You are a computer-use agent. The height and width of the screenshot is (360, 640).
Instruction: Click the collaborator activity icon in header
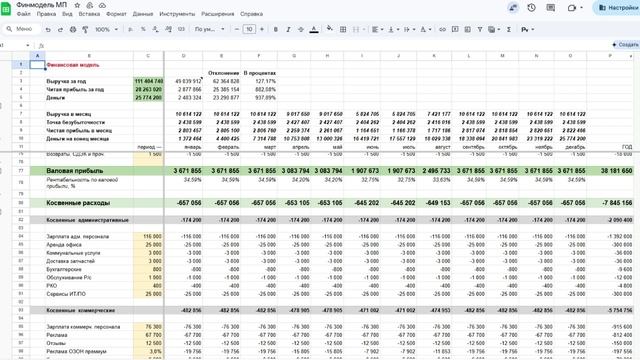(x=513, y=8)
